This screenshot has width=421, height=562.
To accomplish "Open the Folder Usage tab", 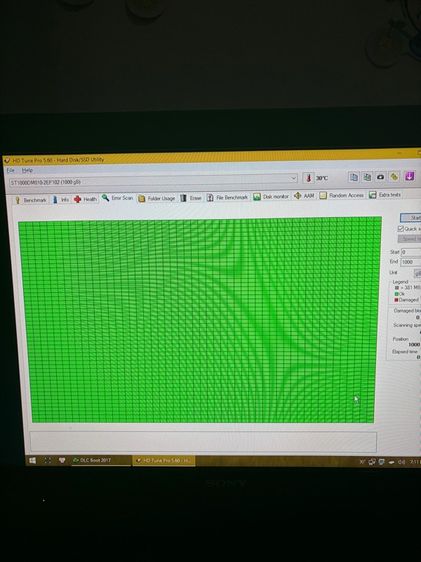I will coord(157,198).
